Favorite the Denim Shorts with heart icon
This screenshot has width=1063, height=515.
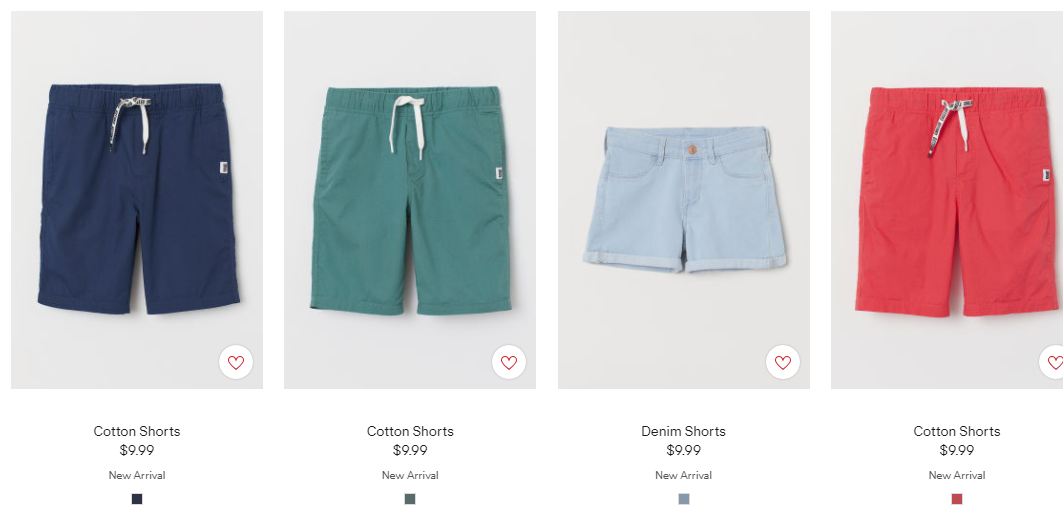[783, 363]
